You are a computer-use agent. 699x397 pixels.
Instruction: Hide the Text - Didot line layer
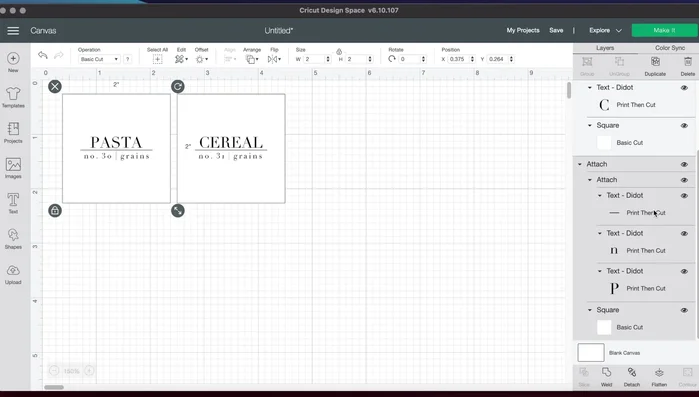click(x=684, y=196)
